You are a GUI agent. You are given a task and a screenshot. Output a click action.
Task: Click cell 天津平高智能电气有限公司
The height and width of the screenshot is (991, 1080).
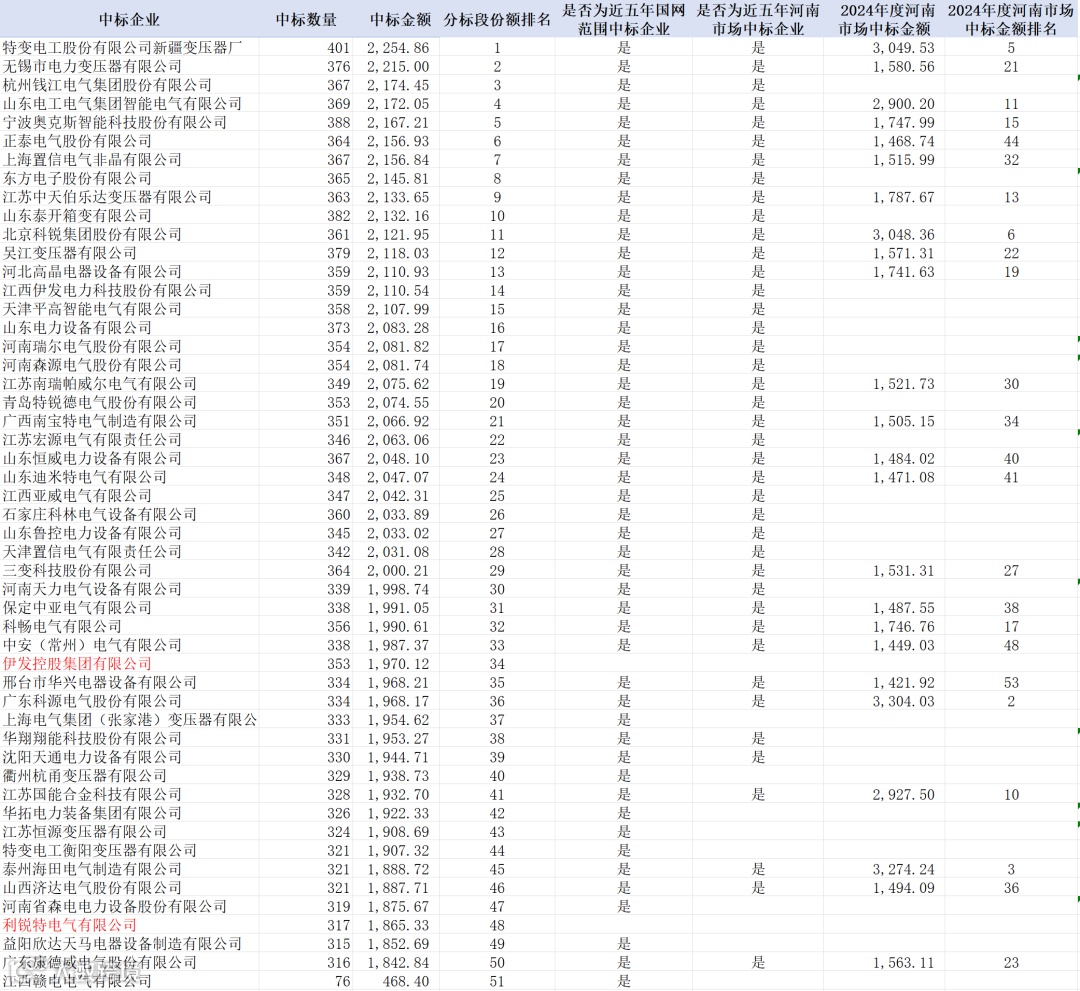point(92,309)
